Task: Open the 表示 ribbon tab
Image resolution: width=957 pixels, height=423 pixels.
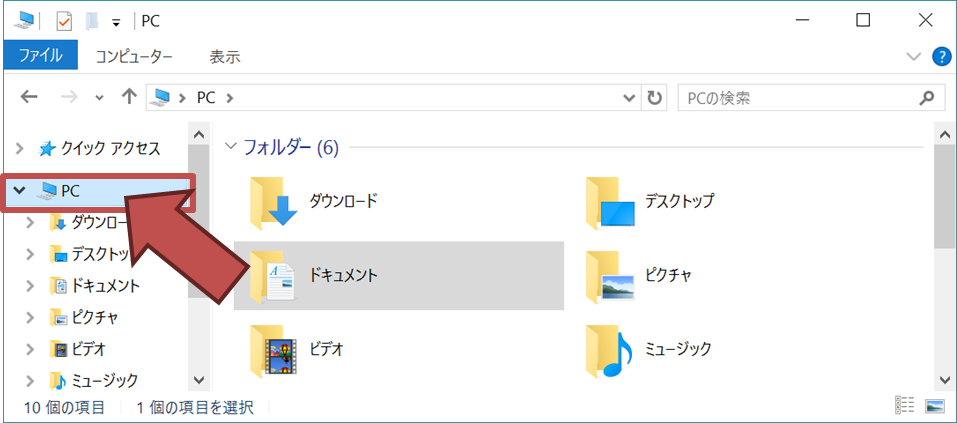Action: pos(224,57)
